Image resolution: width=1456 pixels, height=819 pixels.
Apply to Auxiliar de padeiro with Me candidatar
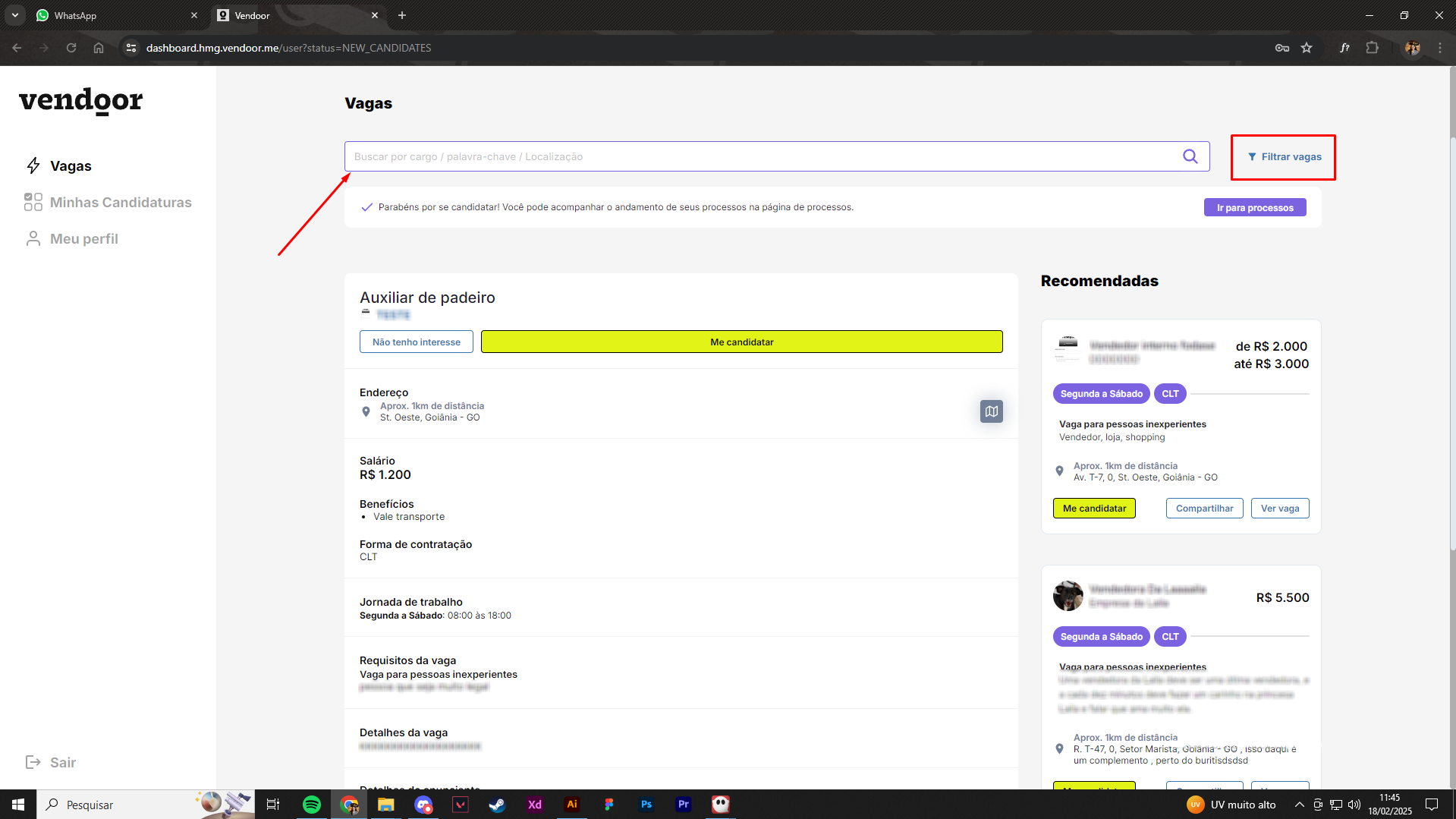coord(741,342)
